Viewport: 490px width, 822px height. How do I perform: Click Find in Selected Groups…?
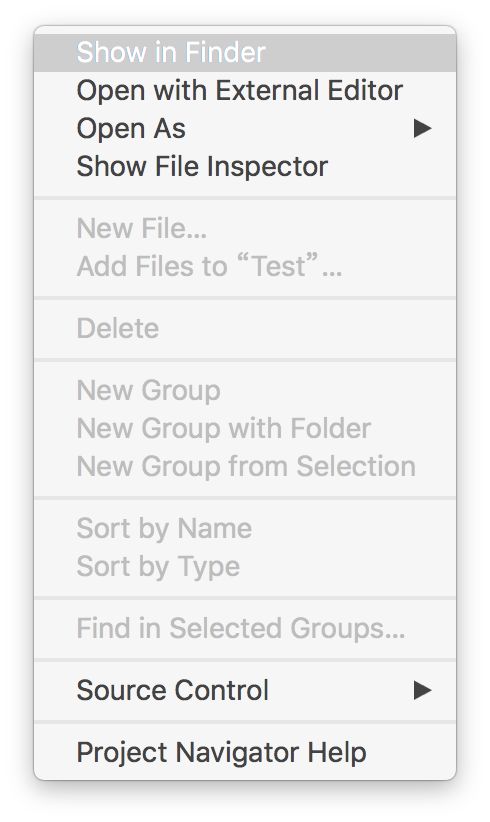tap(245, 628)
